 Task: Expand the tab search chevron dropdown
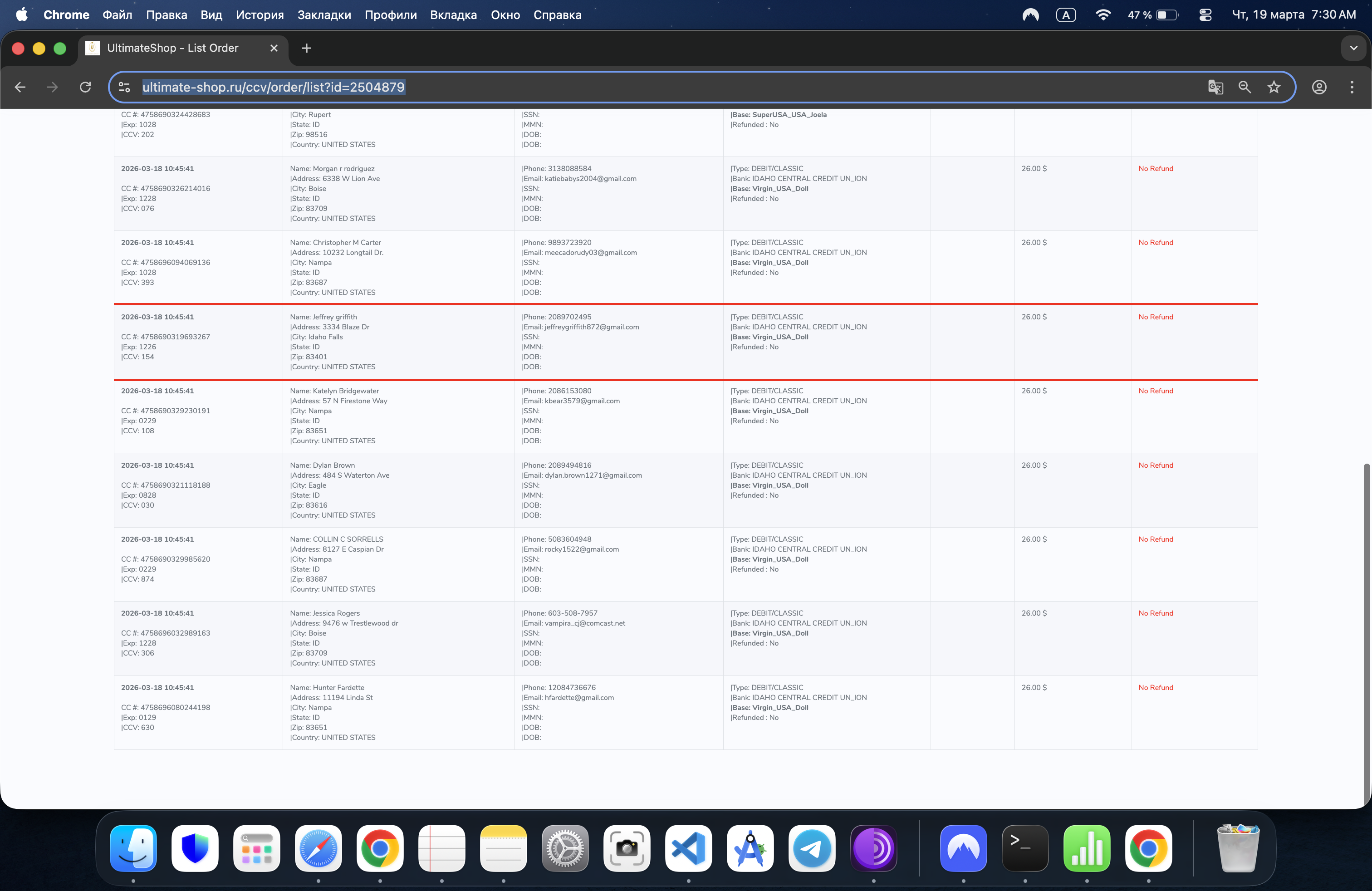(1353, 49)
